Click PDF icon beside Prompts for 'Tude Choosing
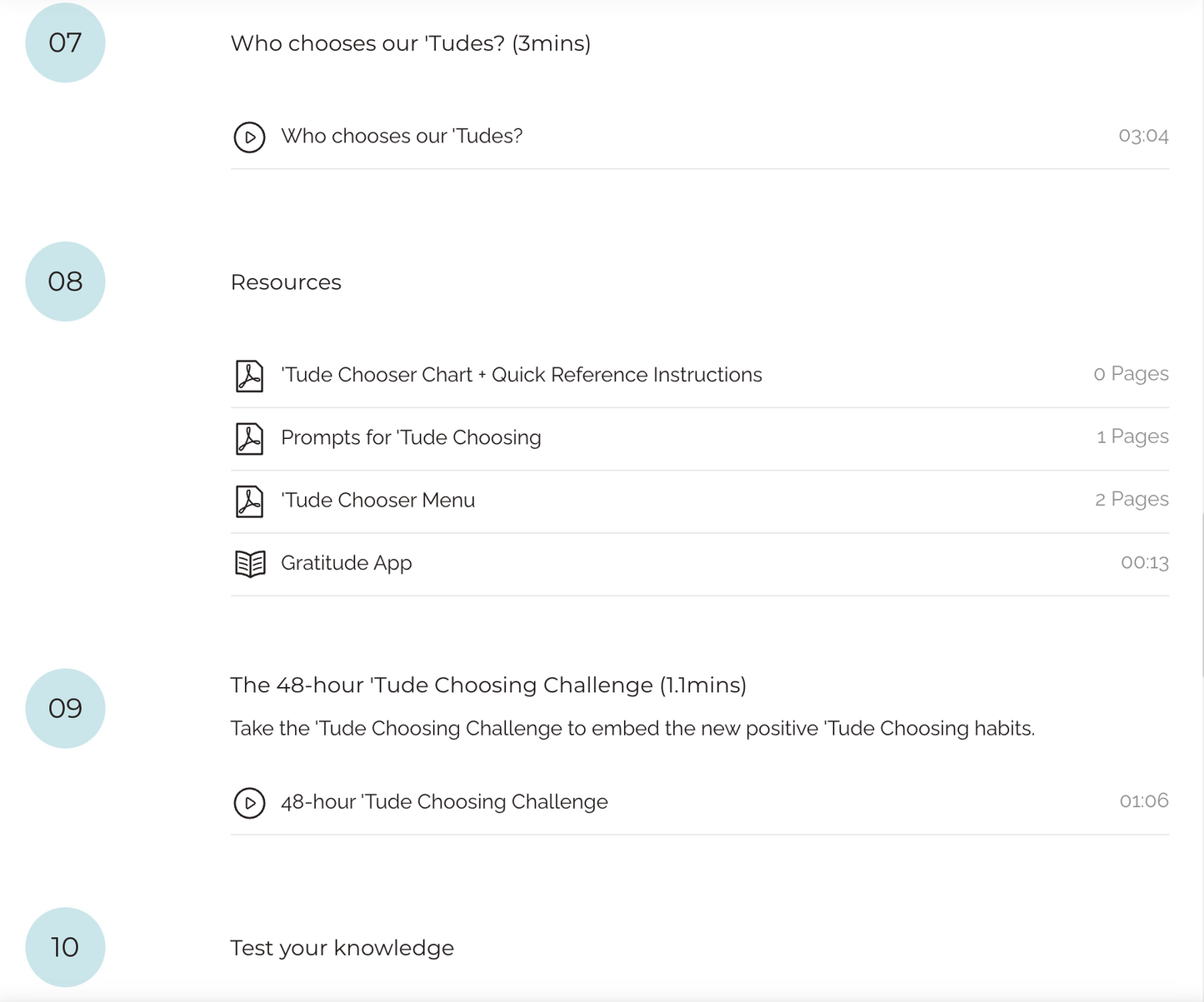Image resolution: width=1204 pixels, height=1002 pixels. point(249,438)
